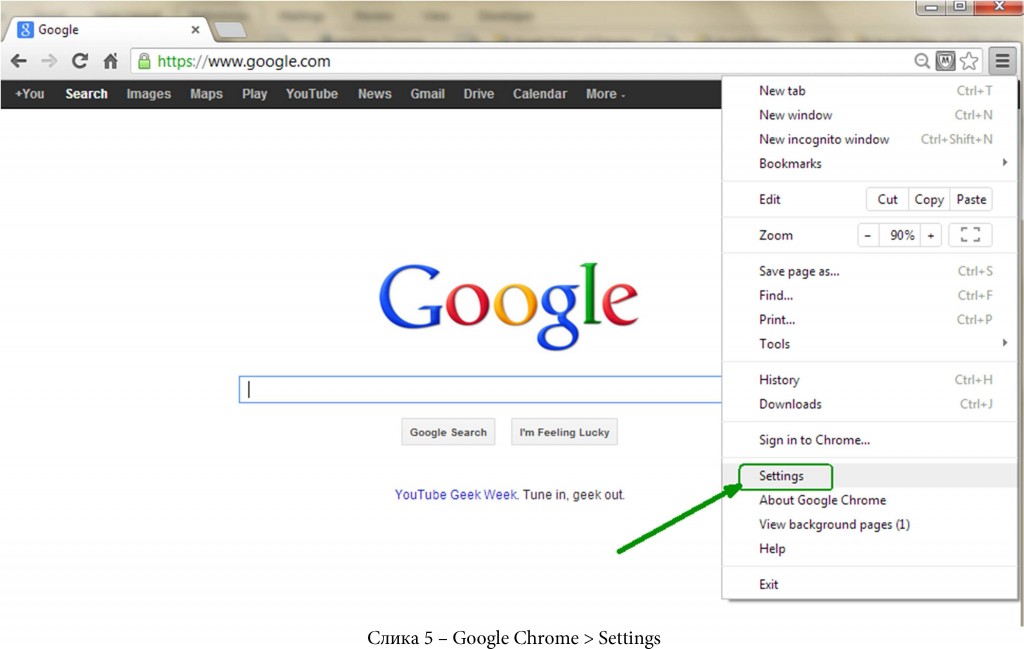
Task: Open Maps in the Google bar
Action: click(206, 94)
